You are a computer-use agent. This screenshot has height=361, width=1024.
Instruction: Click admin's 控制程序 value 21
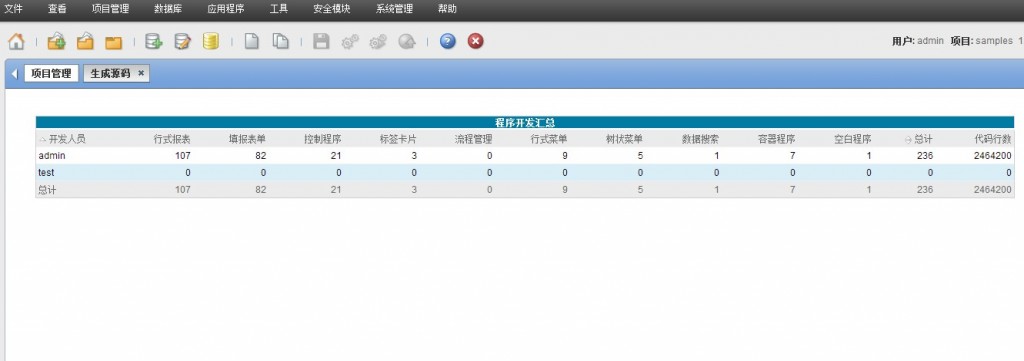tap(336, 155)
